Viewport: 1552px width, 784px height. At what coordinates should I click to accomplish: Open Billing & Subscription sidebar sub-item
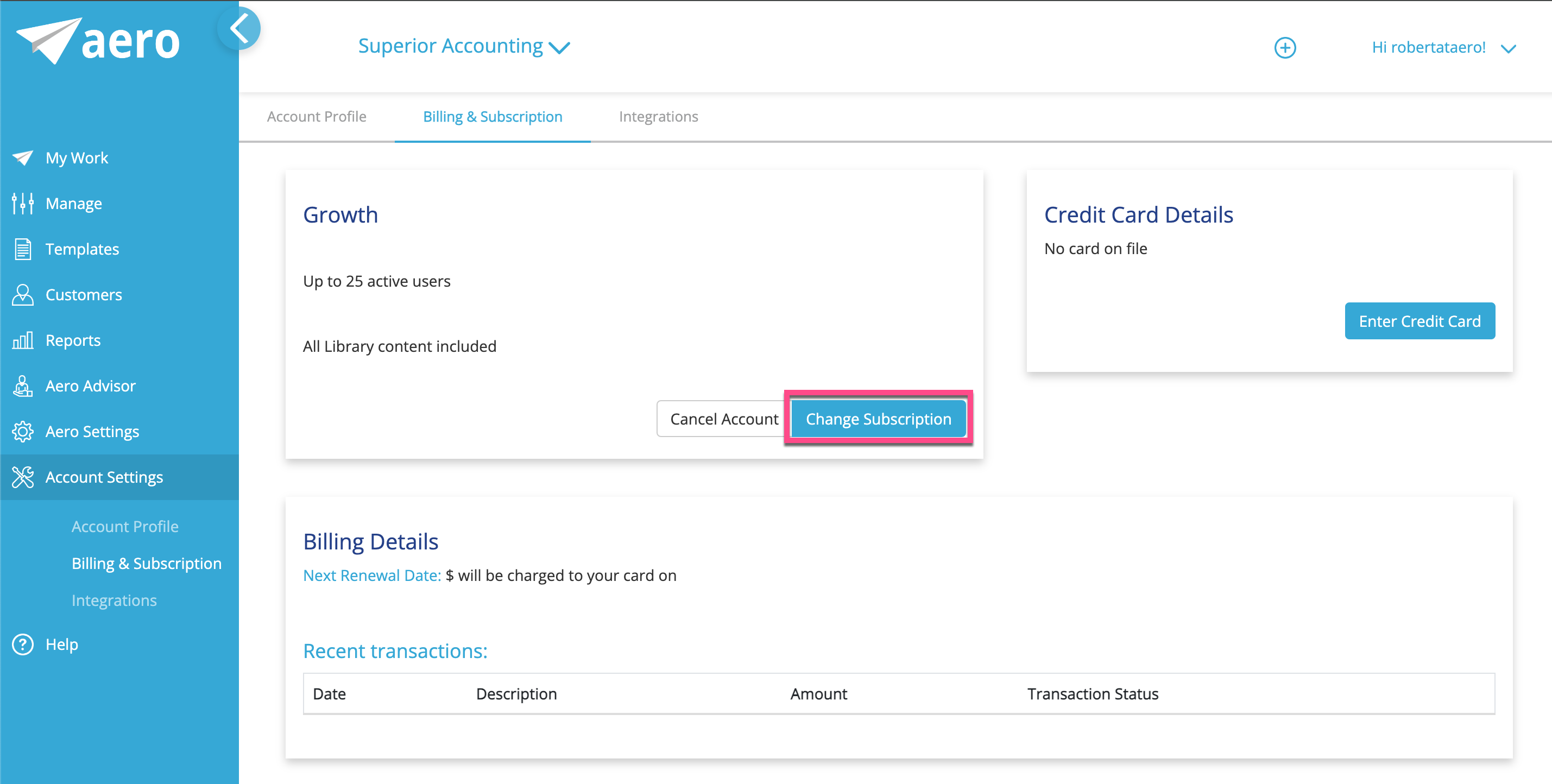point(147,564)
